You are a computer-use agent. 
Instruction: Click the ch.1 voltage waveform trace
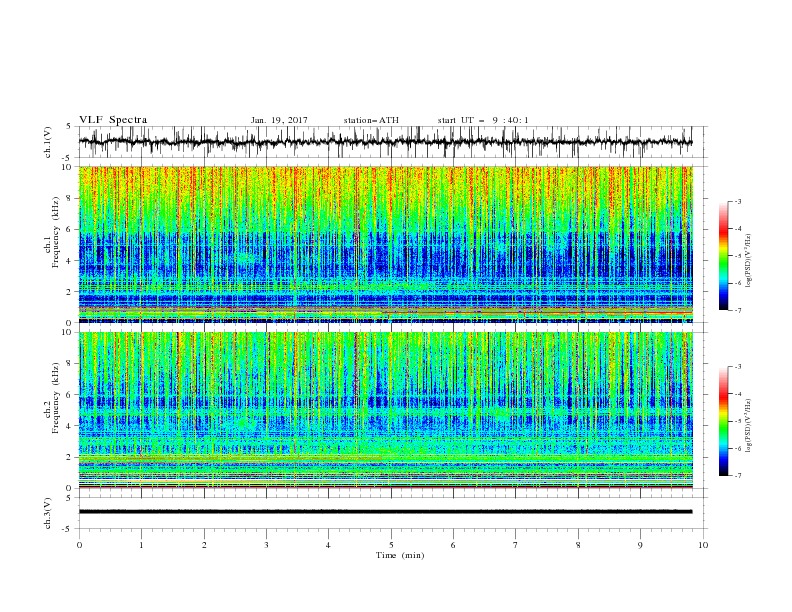click(385, 142)
